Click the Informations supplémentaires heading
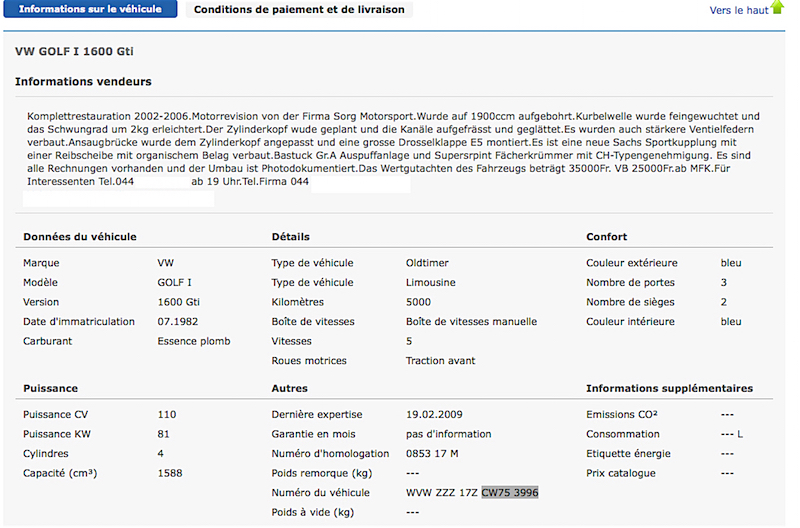The width and height of the screenshot is (800, 528). click(x=669, y=388)
